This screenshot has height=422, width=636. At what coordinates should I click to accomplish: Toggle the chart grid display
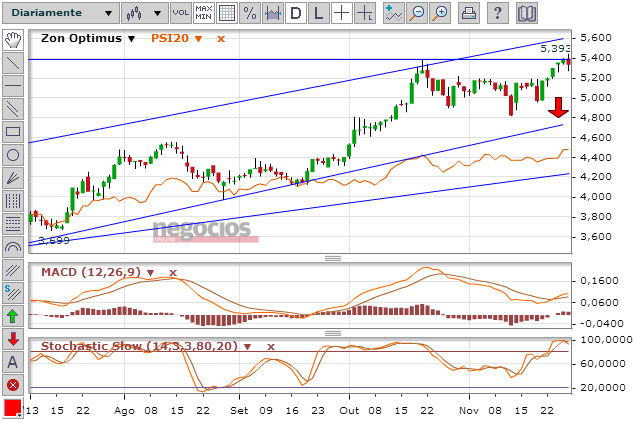pyautogui.click(x=227, y=13)
